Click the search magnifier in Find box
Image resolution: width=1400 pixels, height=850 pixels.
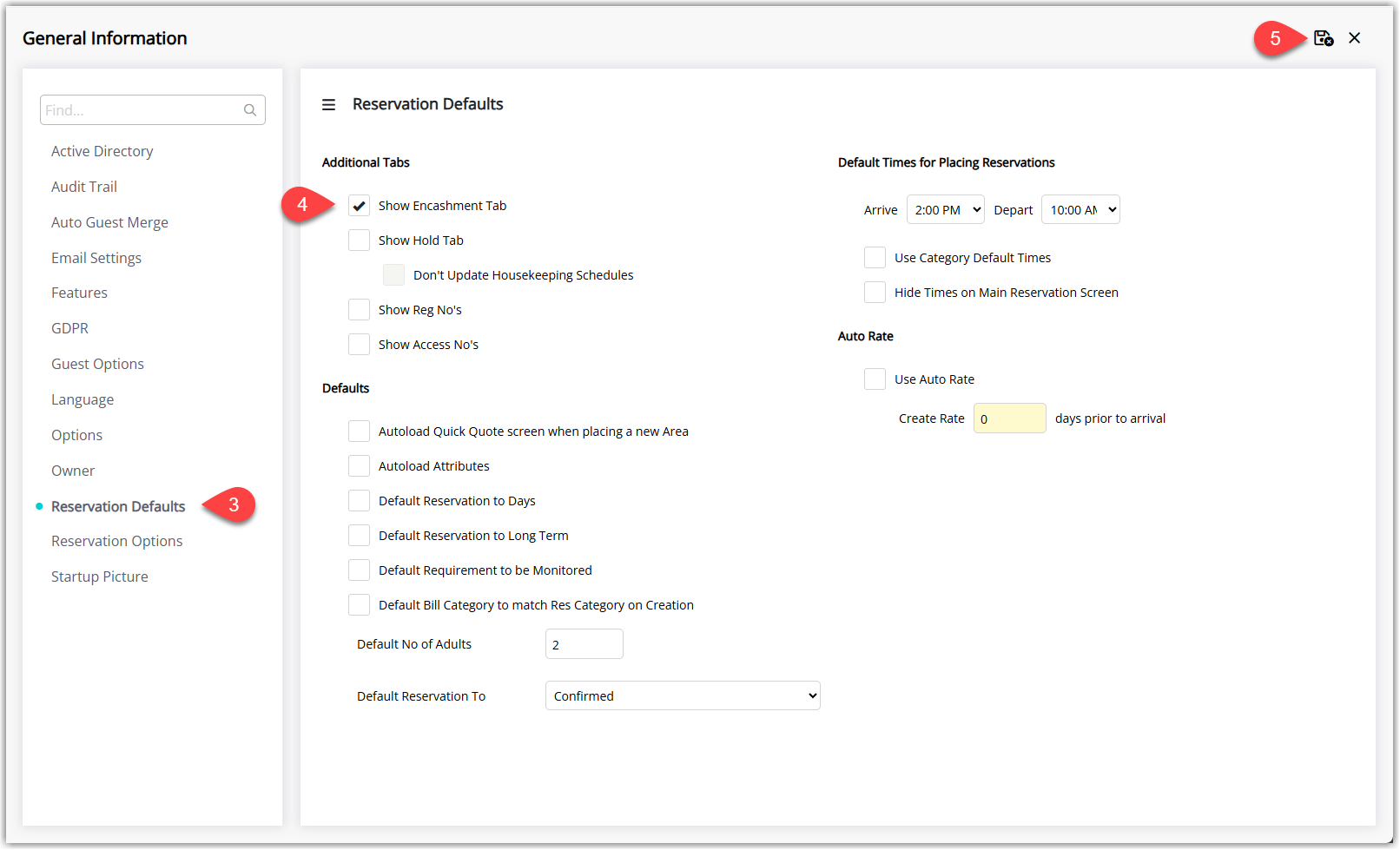point(250,110)
